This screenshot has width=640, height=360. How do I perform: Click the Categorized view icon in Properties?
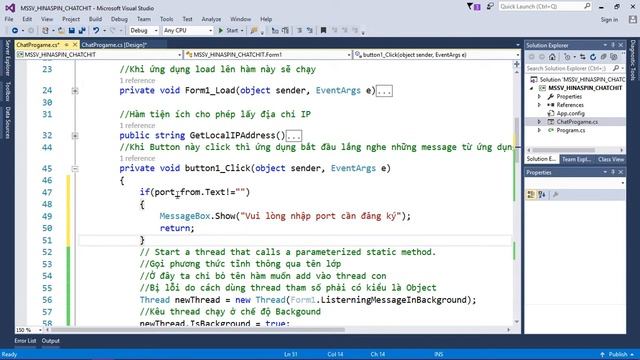(x=531, y=195)
